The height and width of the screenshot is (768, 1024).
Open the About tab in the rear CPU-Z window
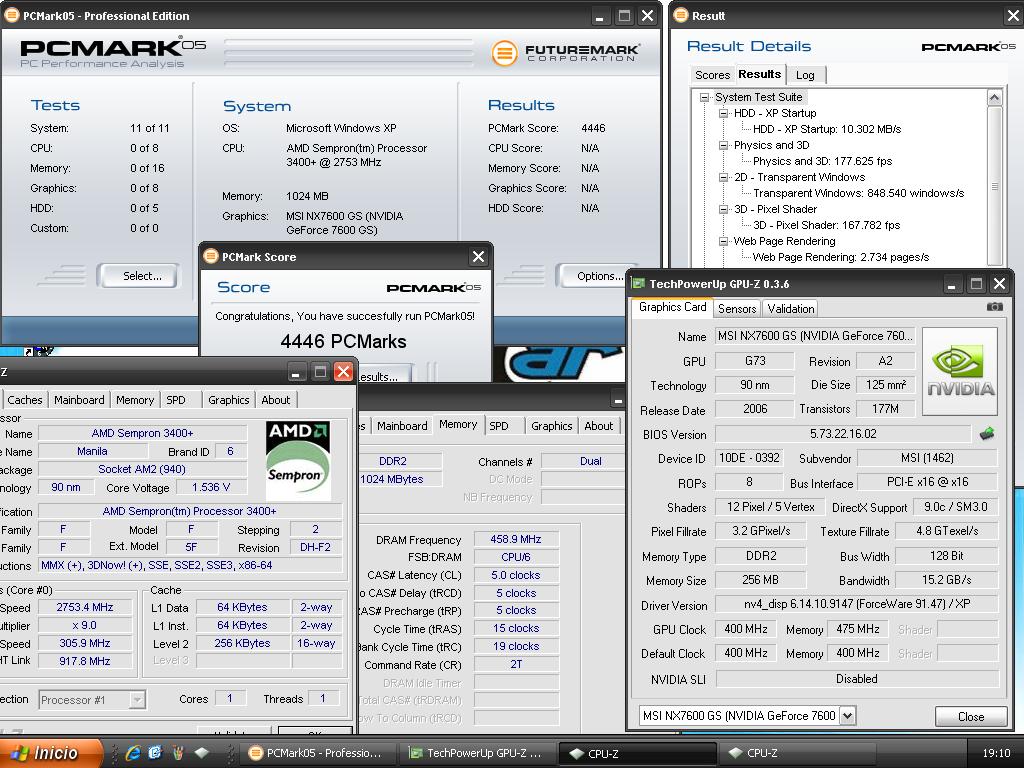598,426
